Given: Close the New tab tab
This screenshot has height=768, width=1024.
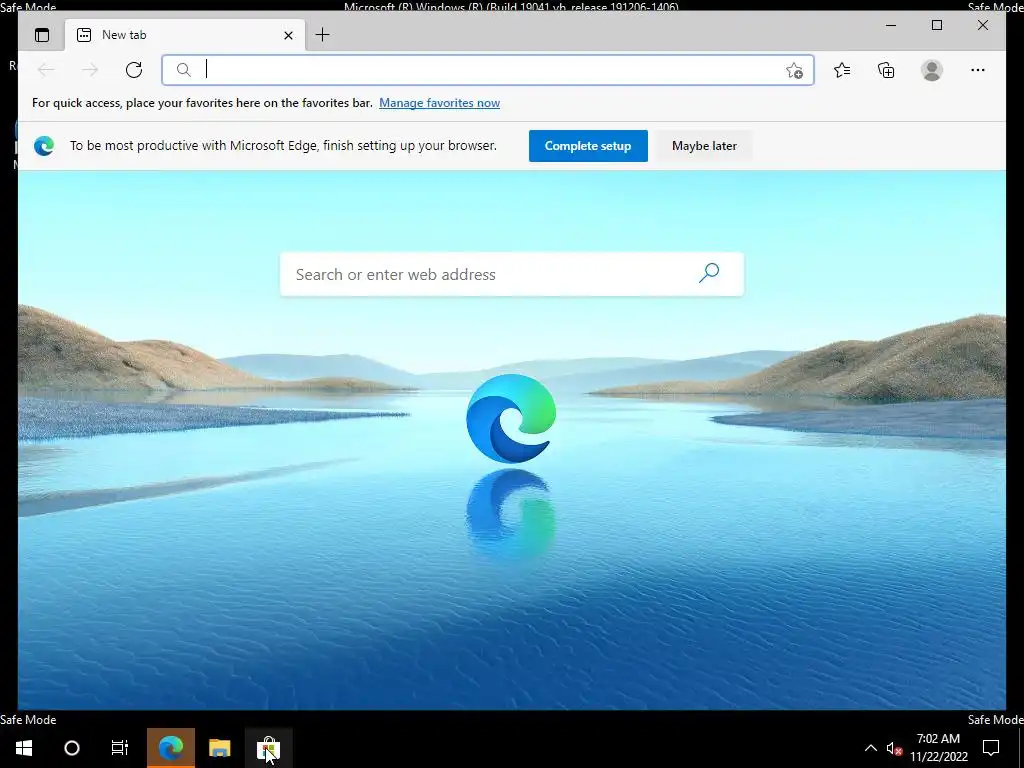Looking at the screenshot, I should pyautogui.click(x=288, y=35).
